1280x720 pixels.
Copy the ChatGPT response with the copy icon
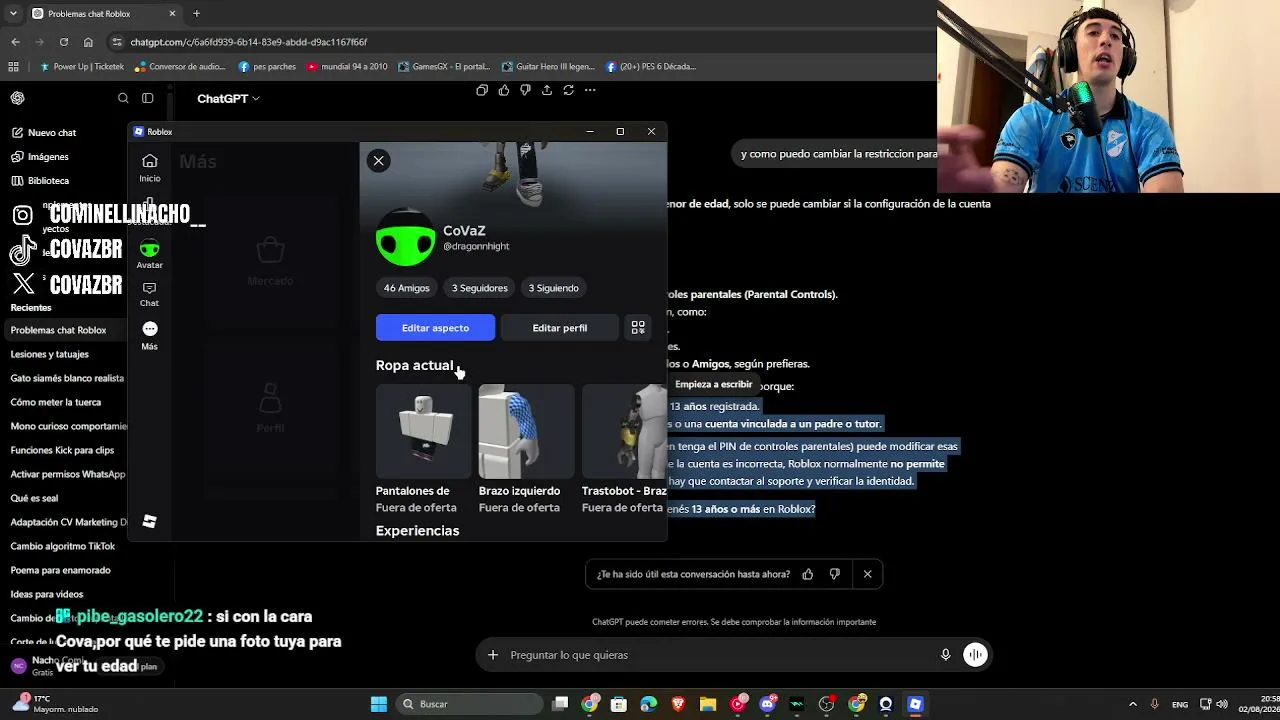482,90
